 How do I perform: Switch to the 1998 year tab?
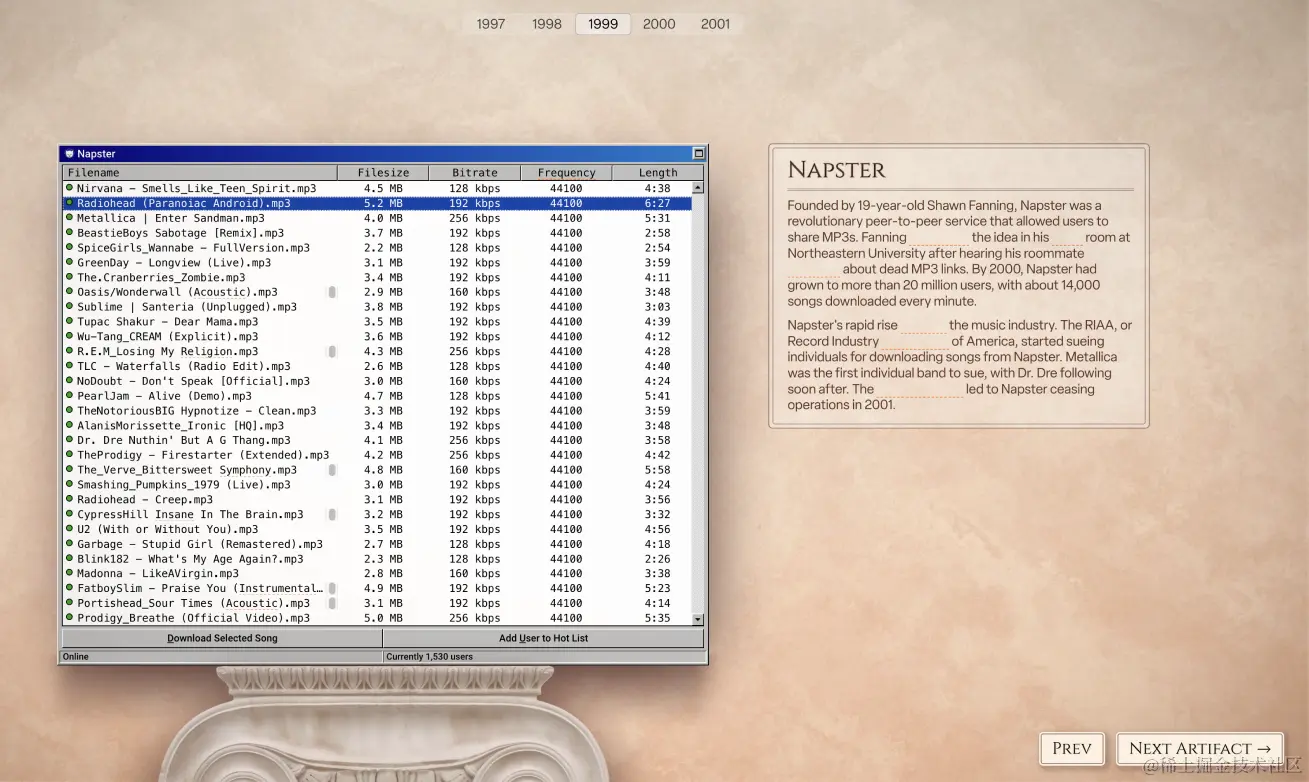pyautogui.click(x=547, y=24)
